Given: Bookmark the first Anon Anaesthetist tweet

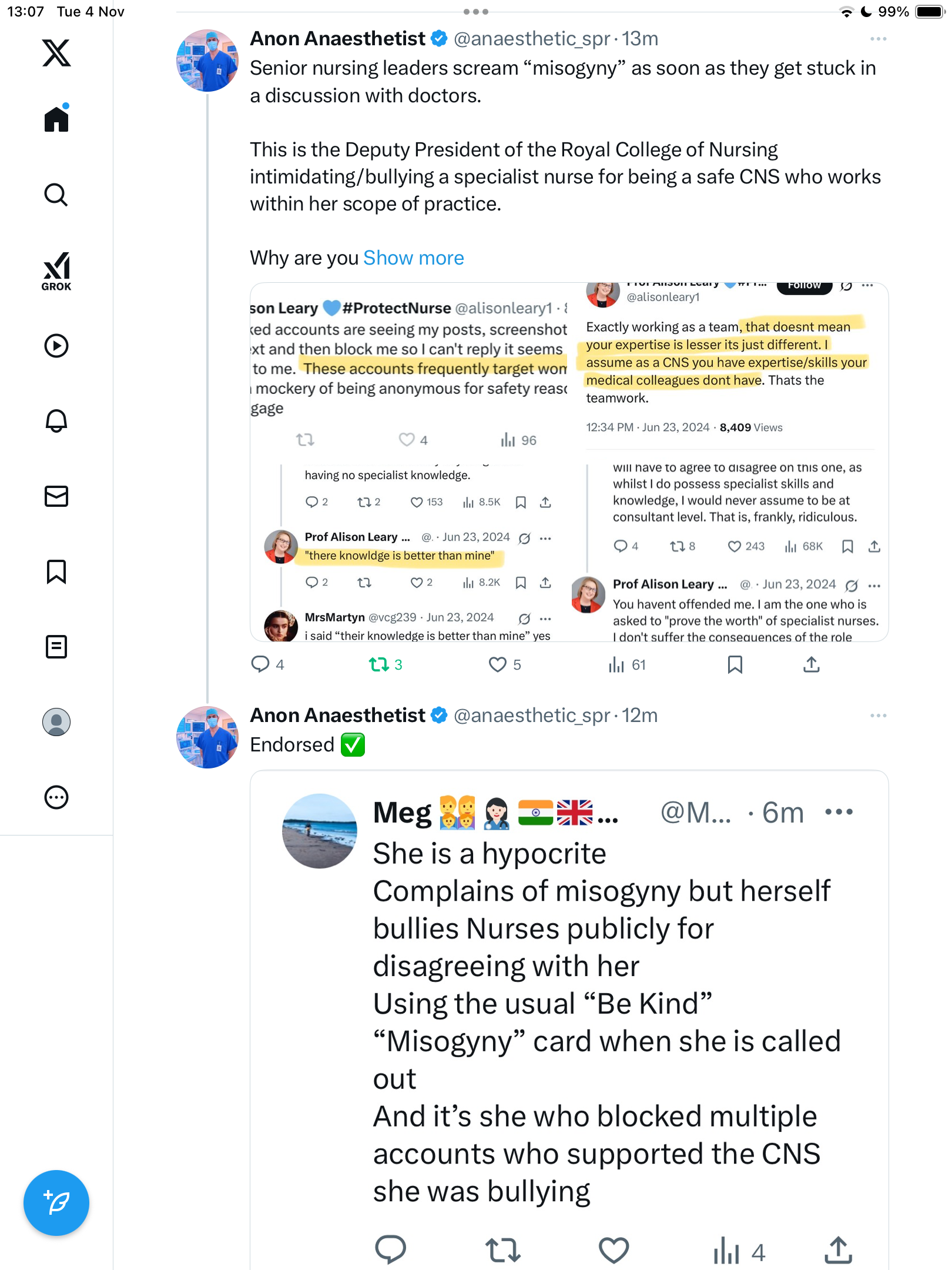Looking at the screenshot, I should click(735, 664).
